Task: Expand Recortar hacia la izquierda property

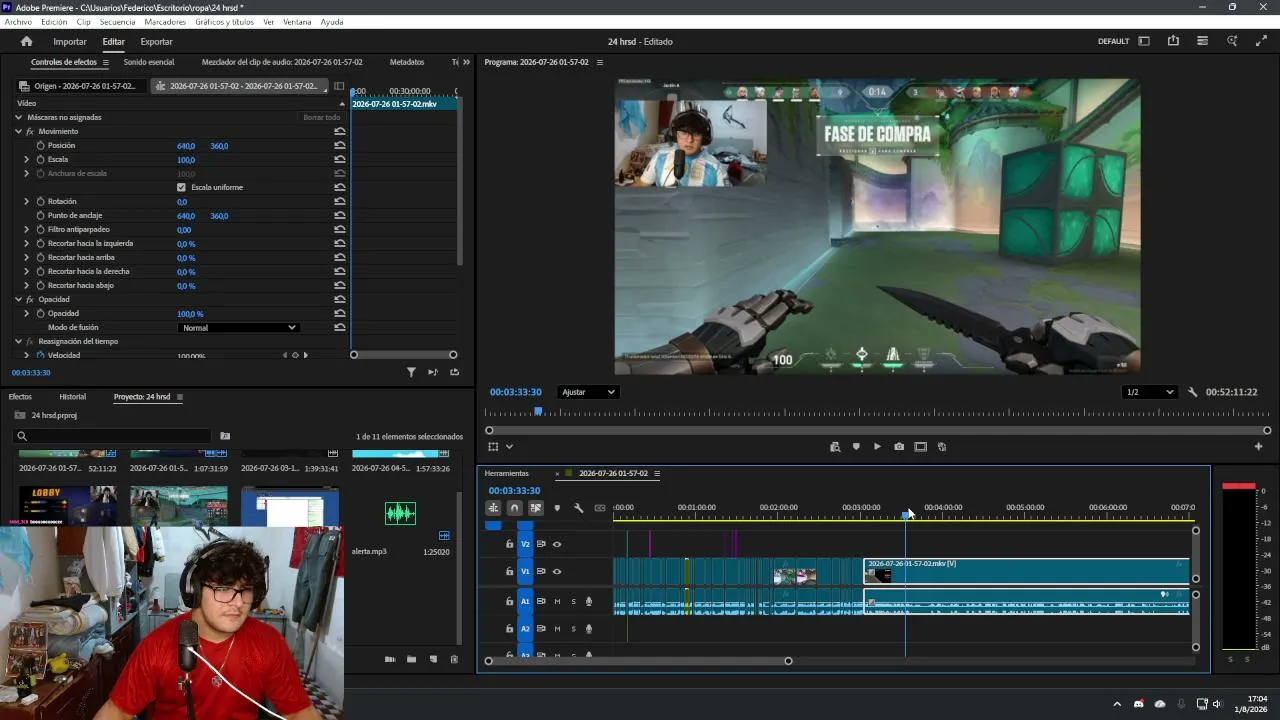Action: coord(27,244)
